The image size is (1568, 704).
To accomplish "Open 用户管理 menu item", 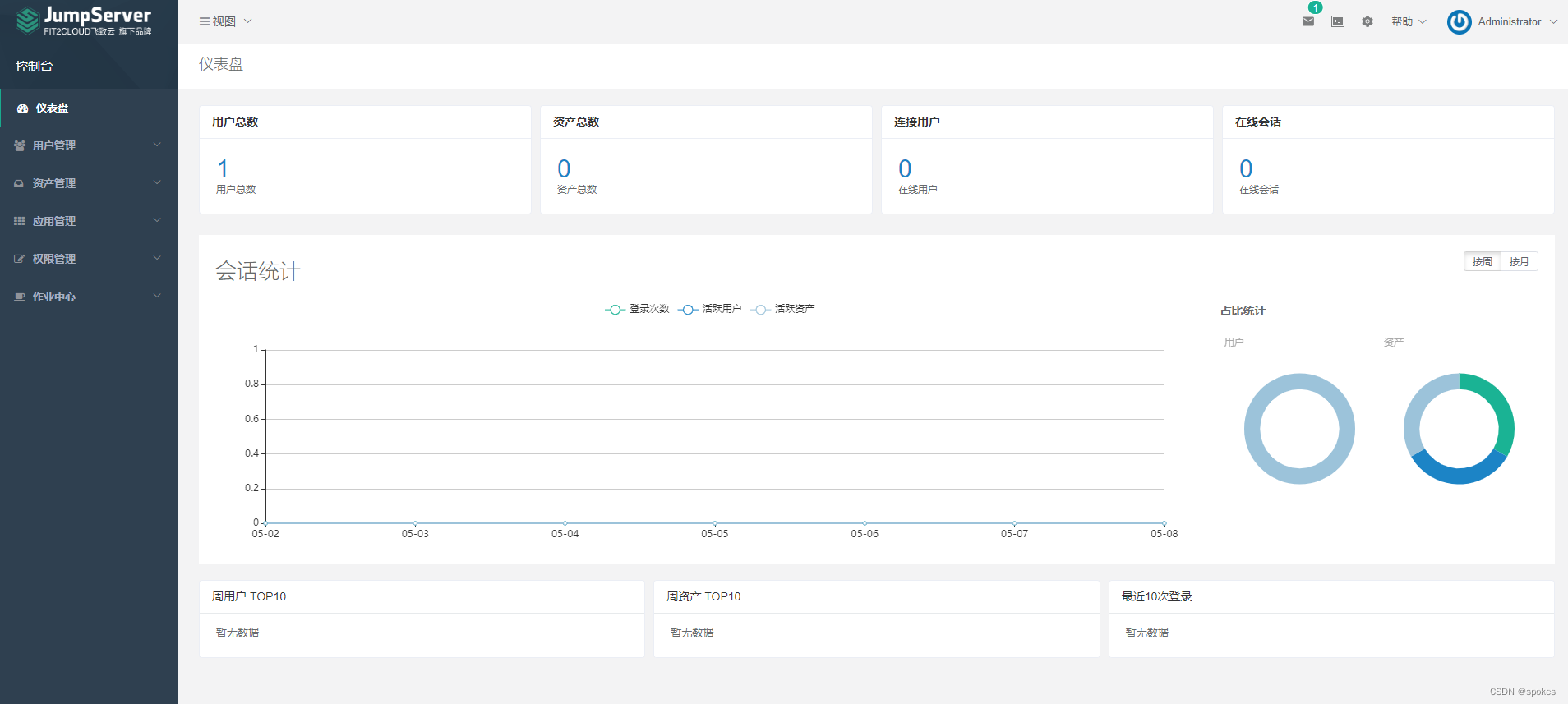I will coord(89,145).
